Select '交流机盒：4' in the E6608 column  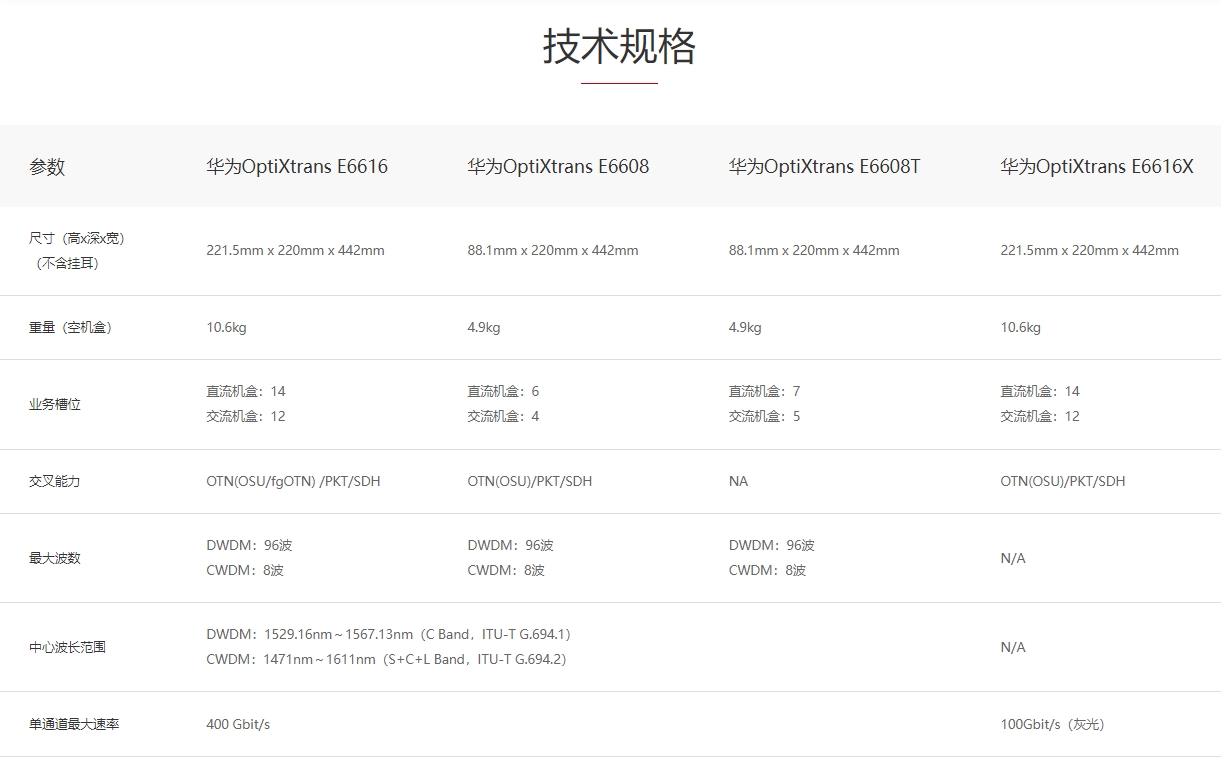503,417
